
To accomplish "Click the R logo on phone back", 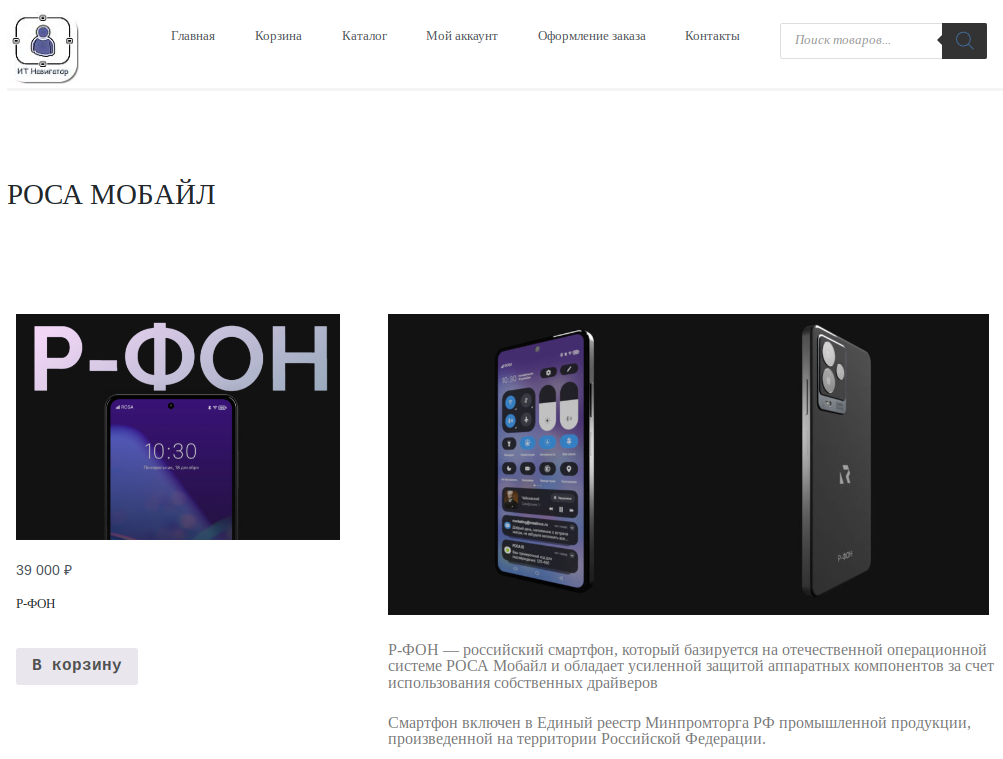I will click(844, 476).
